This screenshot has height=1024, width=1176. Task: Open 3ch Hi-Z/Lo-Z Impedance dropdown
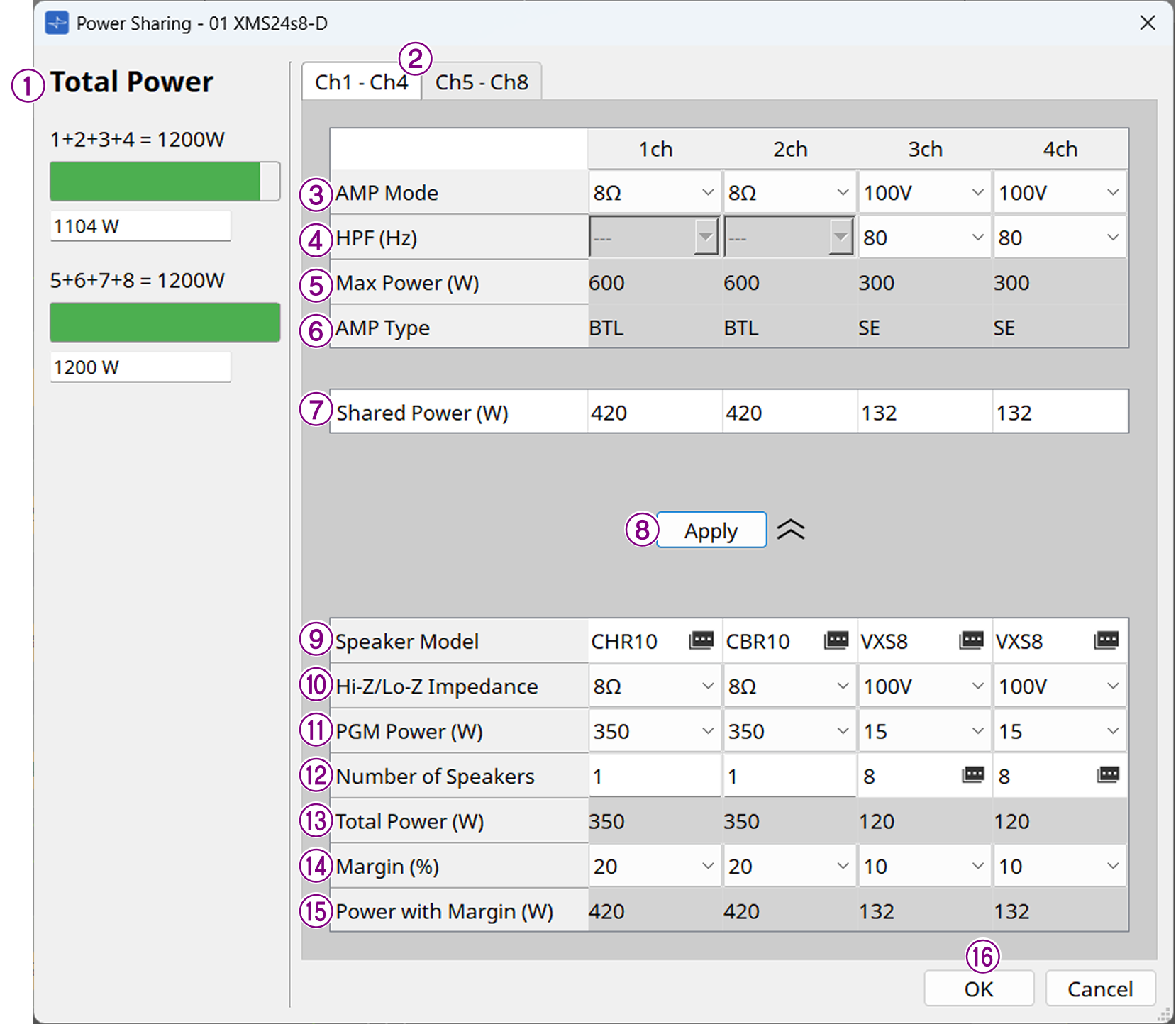pos(924,686)
